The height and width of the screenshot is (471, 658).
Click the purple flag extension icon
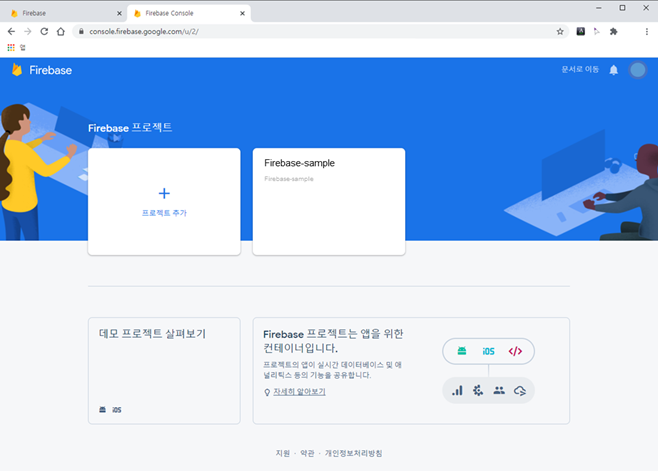tap(597, 31)
